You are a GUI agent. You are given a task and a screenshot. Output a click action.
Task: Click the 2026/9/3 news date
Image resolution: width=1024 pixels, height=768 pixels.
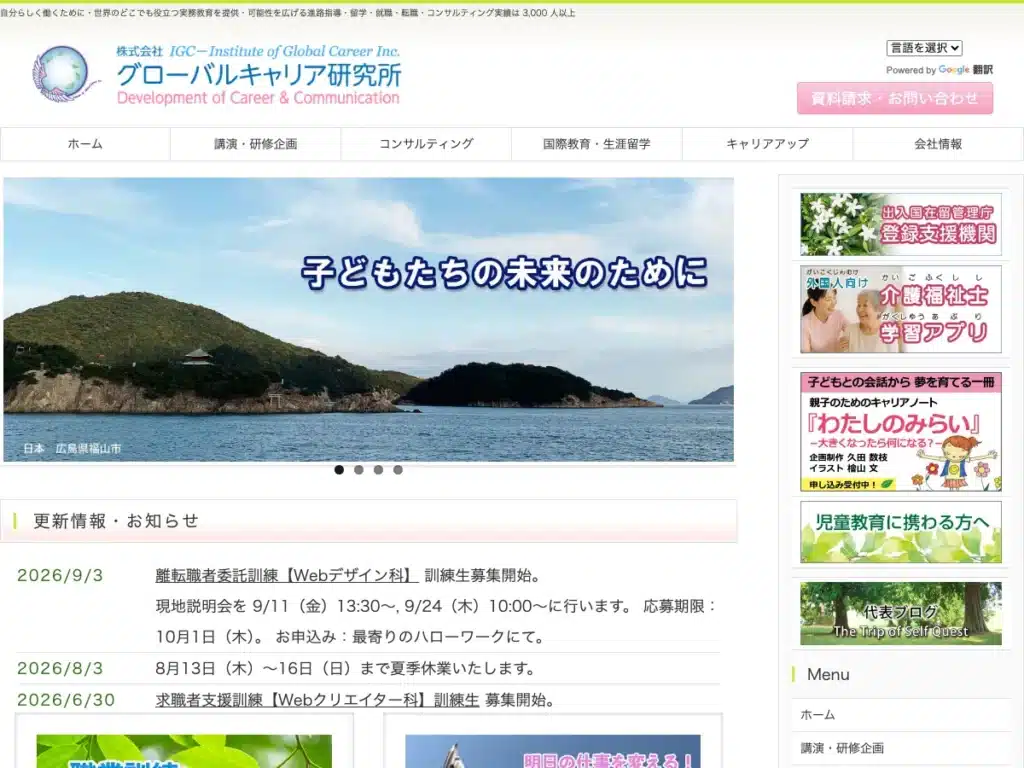(60, 575)
